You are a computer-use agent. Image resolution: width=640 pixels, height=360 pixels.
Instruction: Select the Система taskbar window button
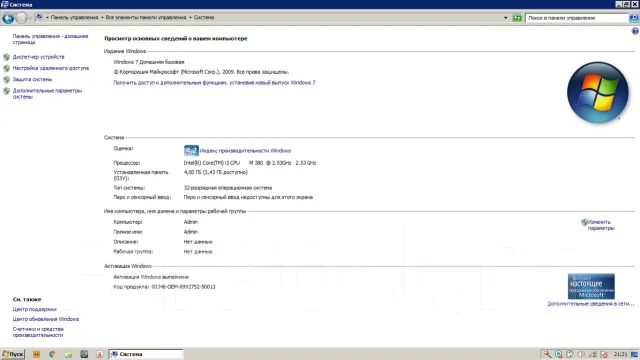pos(146,354)
